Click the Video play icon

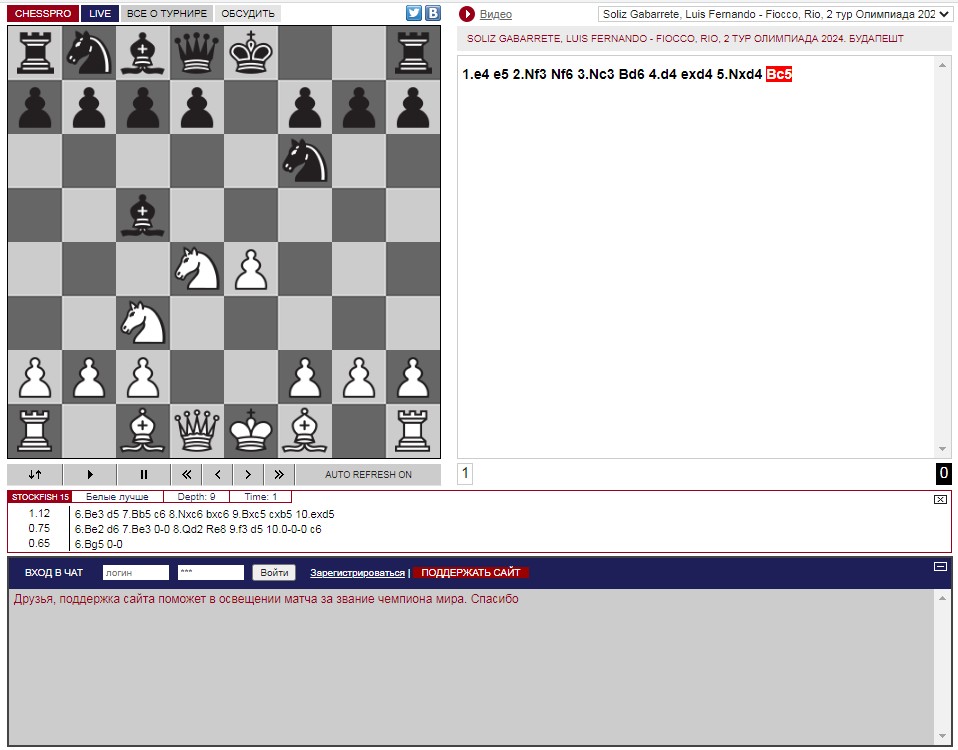[x=466, y=14]
